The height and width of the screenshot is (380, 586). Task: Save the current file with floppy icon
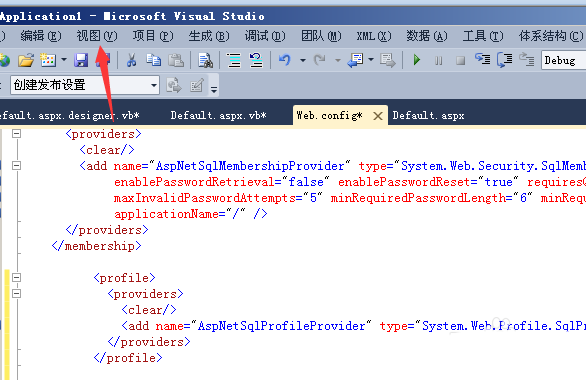[81, 60]
